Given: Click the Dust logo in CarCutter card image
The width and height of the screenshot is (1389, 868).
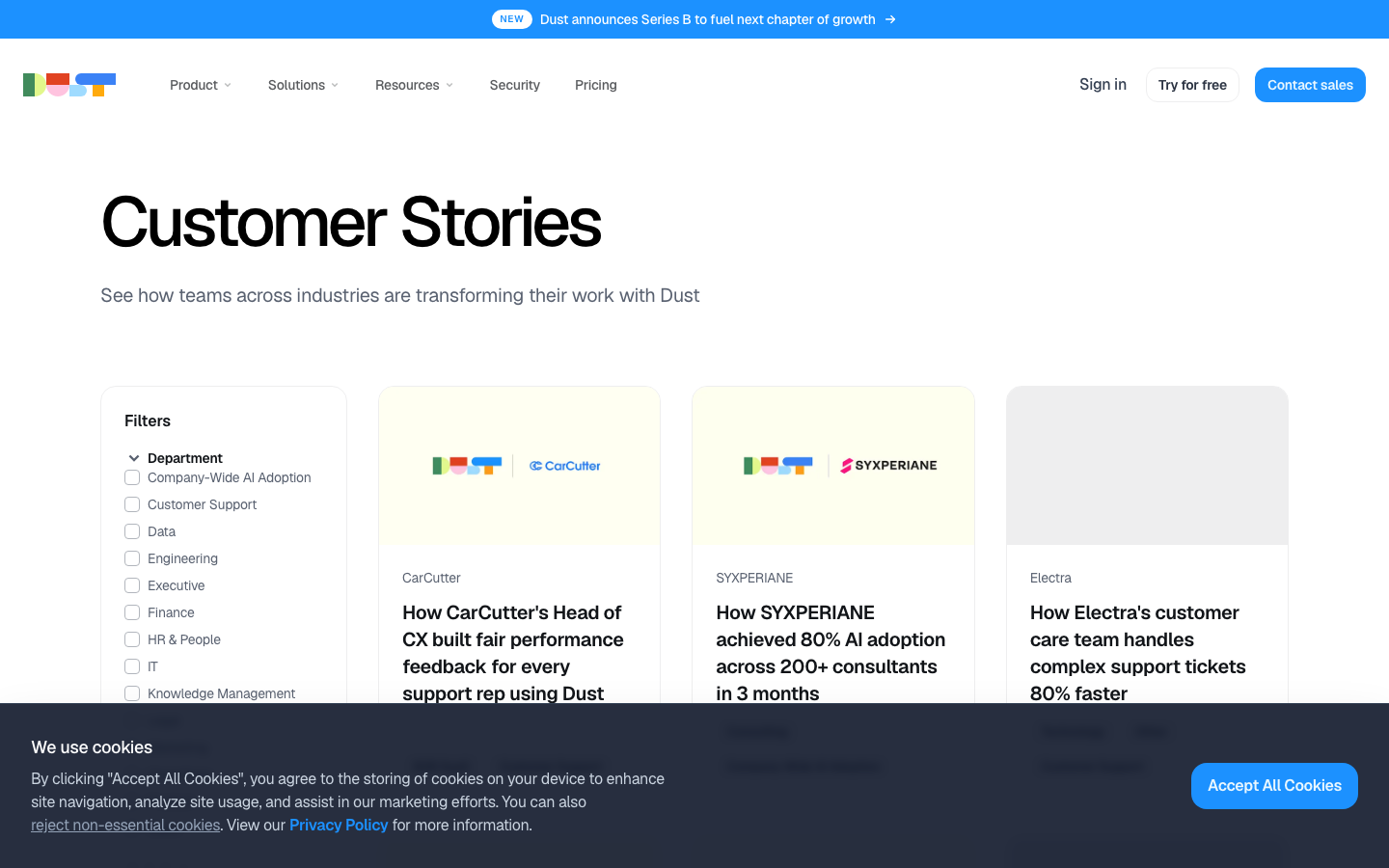Looking at the screenshot, I should (467, 466).
